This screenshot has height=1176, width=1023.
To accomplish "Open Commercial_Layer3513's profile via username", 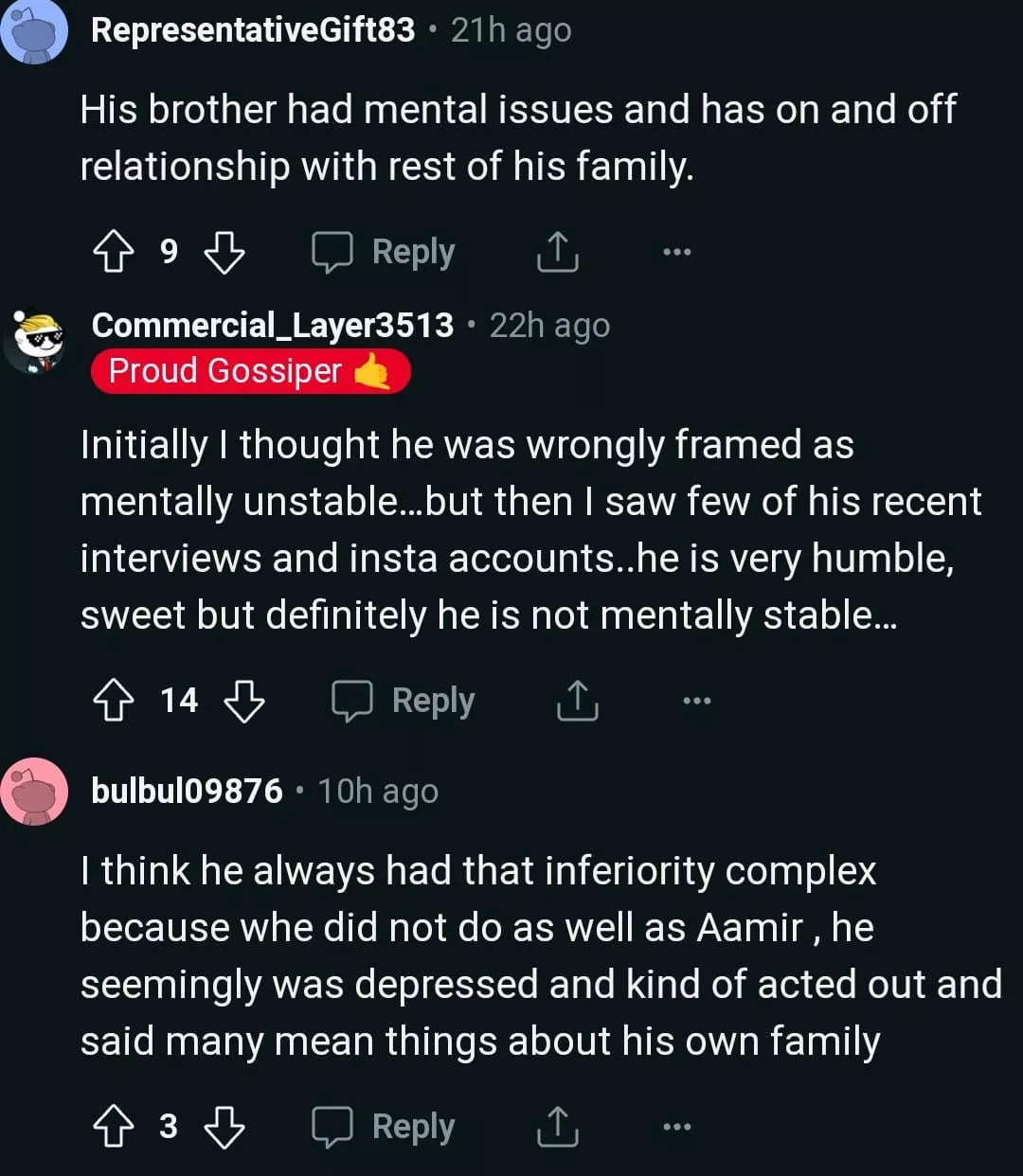I will (x=273, y=326).
